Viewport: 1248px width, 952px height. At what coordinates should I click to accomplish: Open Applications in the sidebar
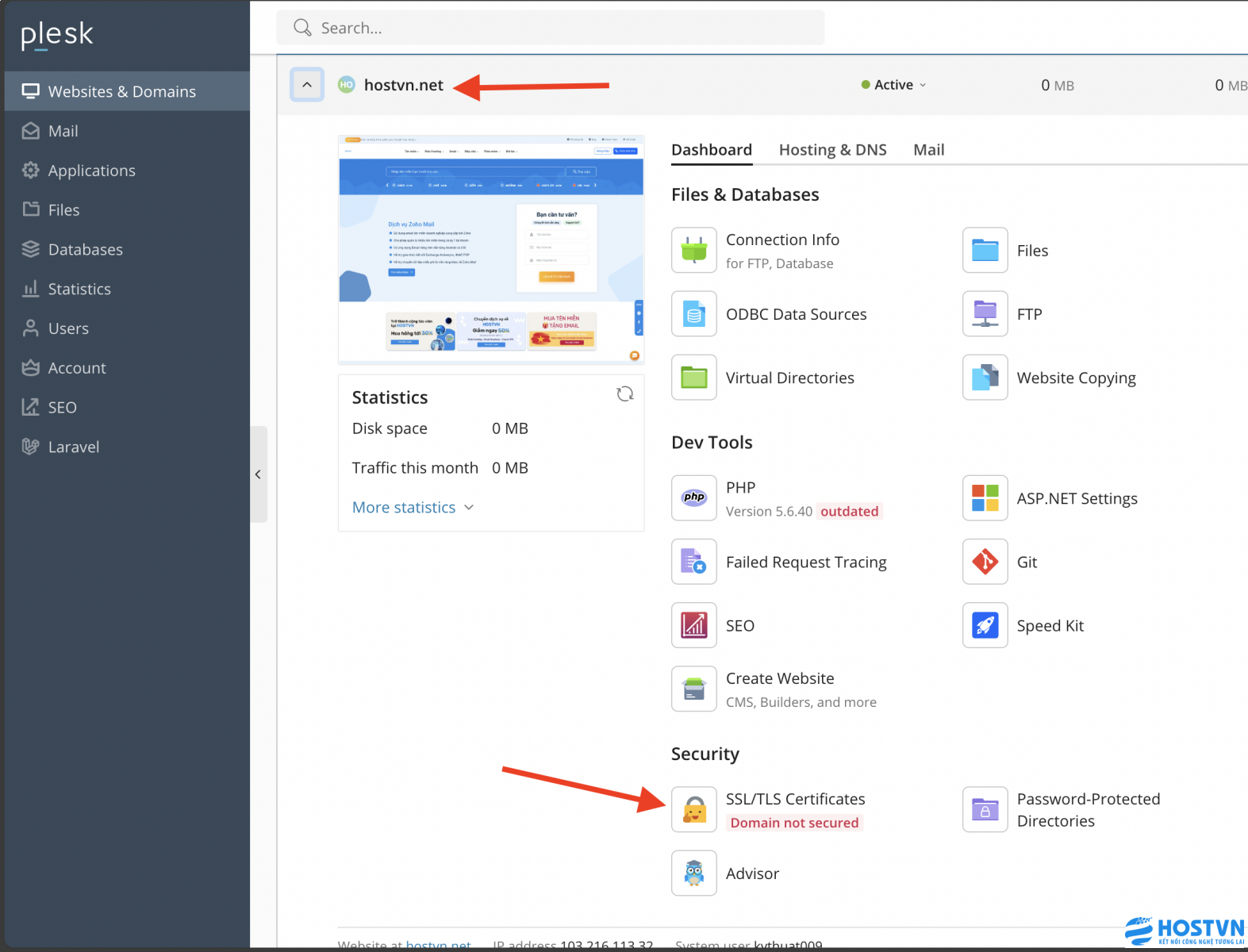pyautogui.click(x=127, y=171)
